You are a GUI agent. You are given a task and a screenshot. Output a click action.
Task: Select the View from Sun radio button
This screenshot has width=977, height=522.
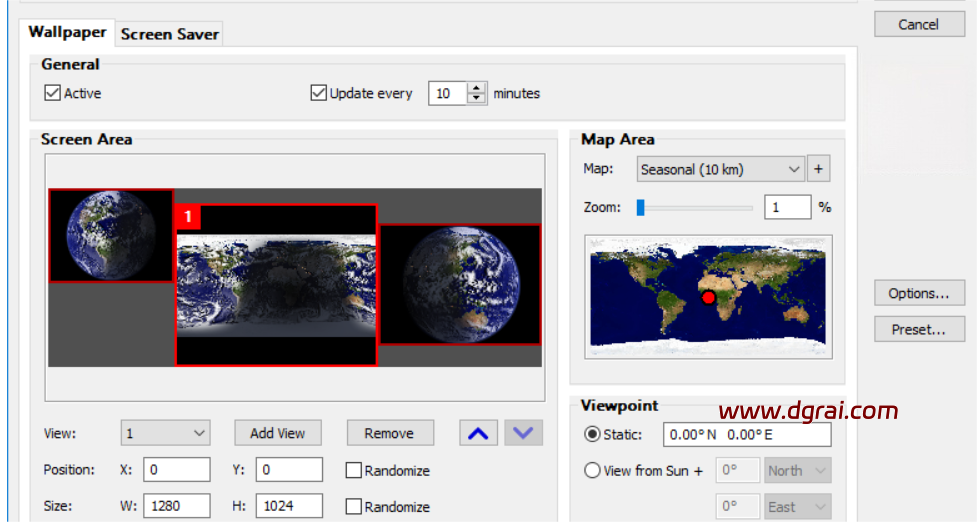pos(592,470)
